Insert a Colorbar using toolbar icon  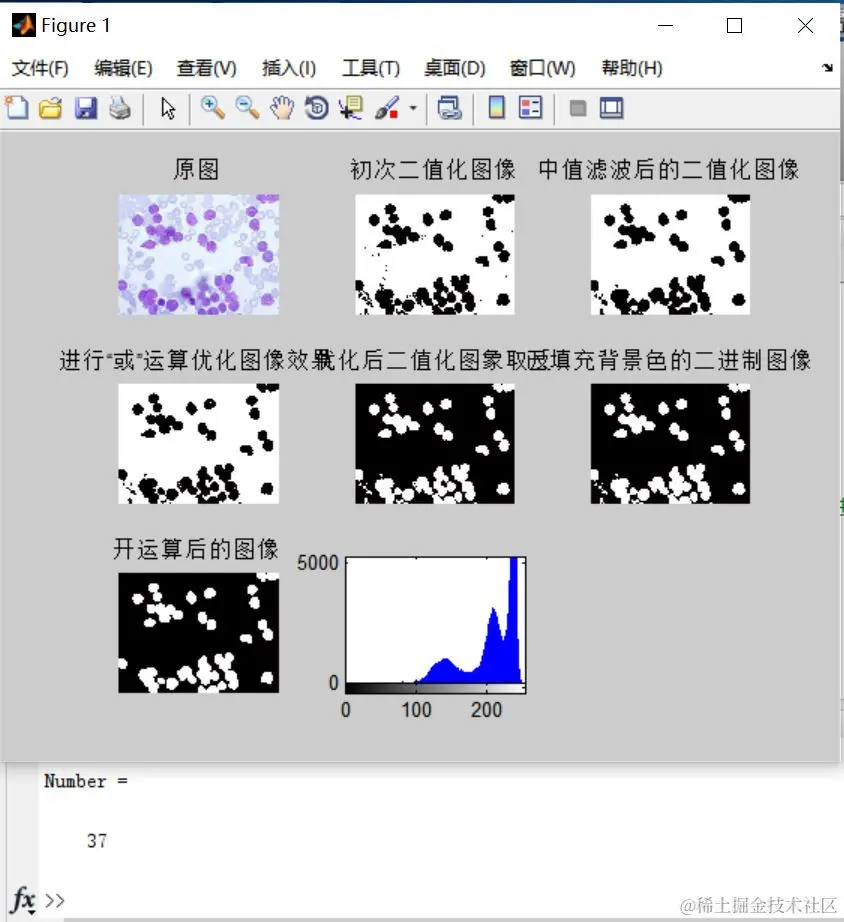(496, 108)
